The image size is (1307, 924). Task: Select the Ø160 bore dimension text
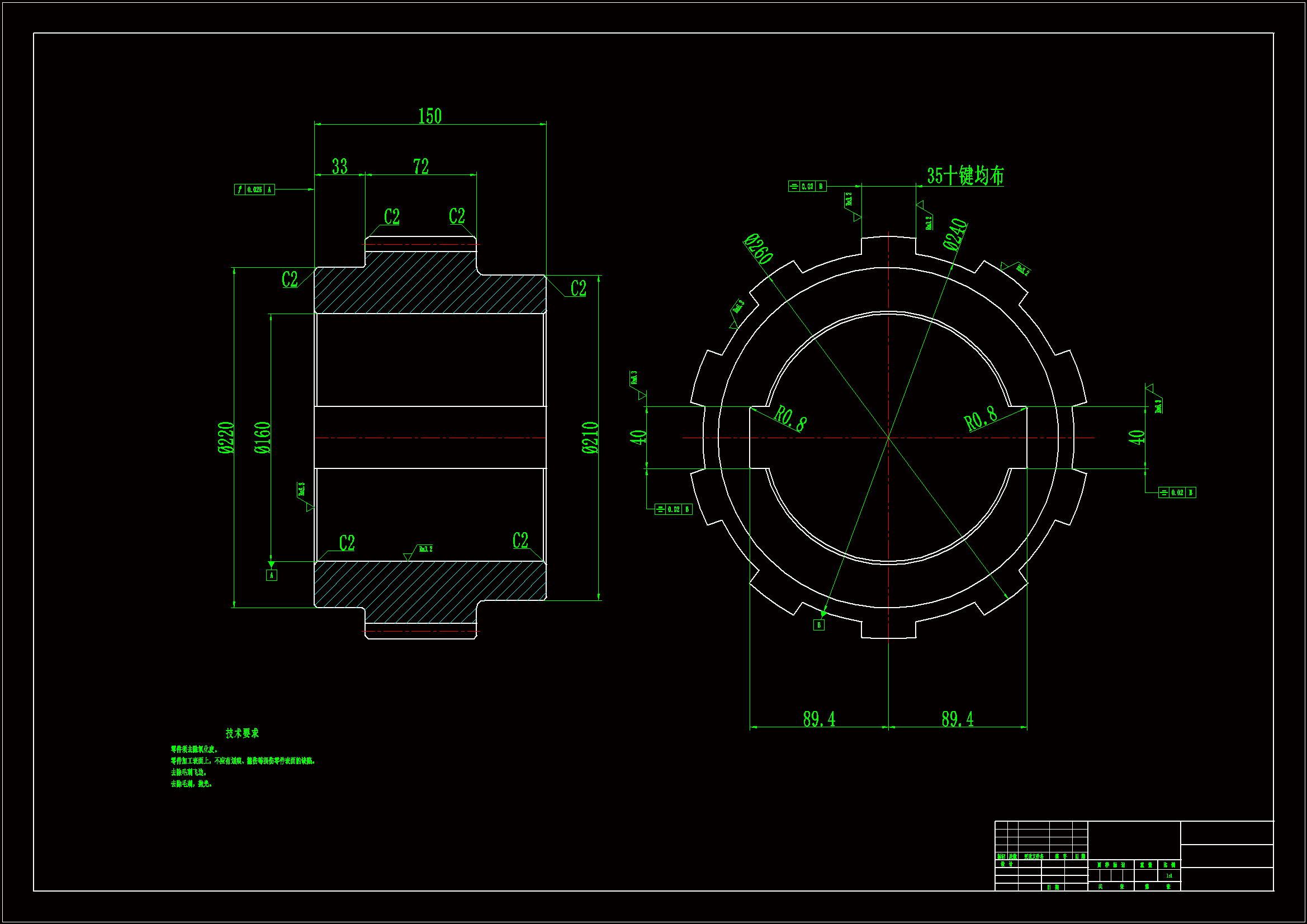click(262, 437)
